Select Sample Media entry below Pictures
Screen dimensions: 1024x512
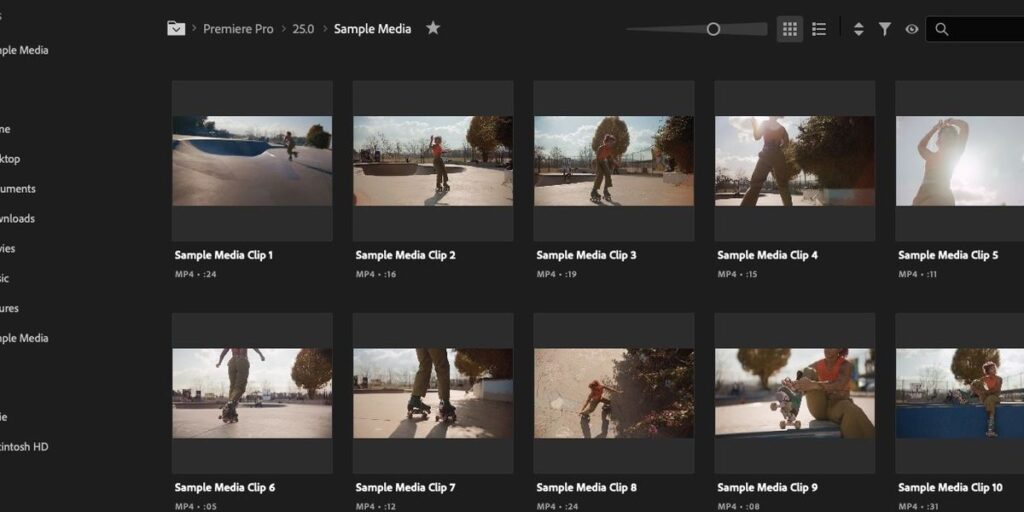click(x=24, y=338)
